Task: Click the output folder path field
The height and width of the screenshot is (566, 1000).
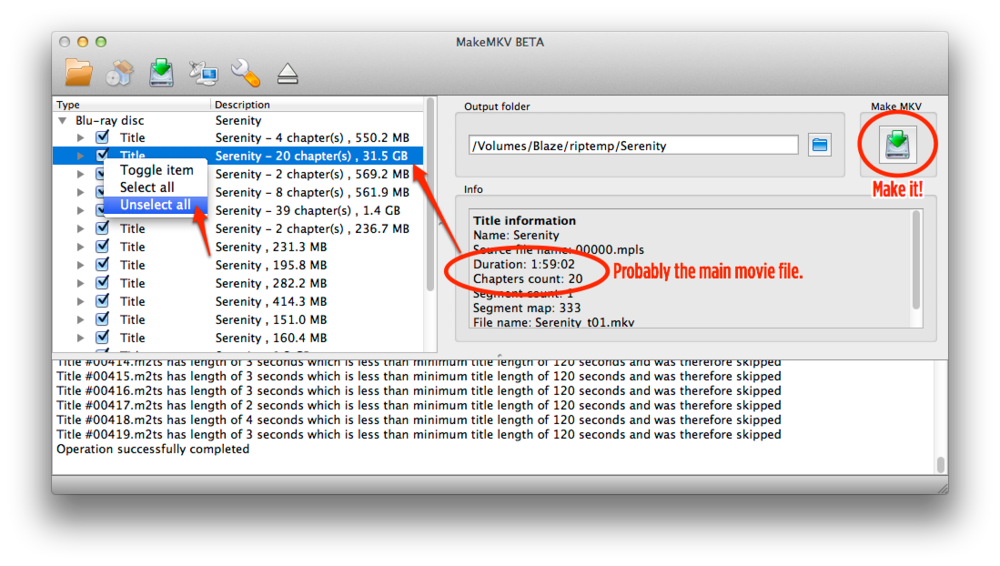Action: [x=633, y=145]
